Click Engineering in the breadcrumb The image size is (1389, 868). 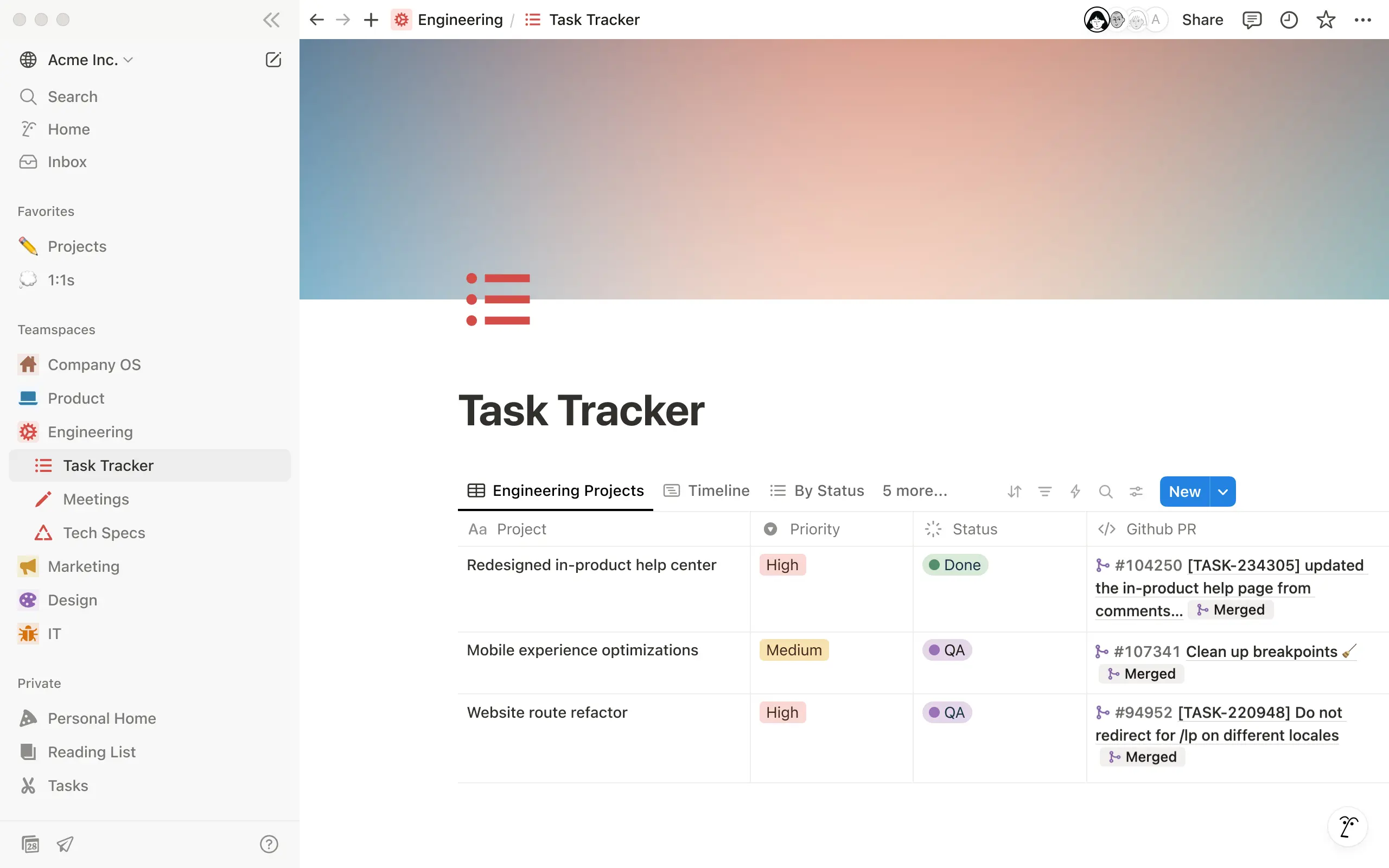(x=460, y=20)
